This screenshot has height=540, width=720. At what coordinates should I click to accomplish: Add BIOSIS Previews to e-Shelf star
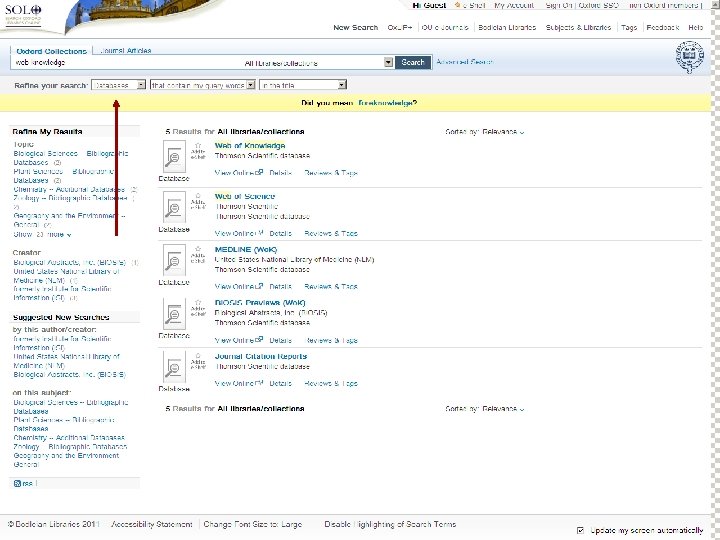point(198,303)
